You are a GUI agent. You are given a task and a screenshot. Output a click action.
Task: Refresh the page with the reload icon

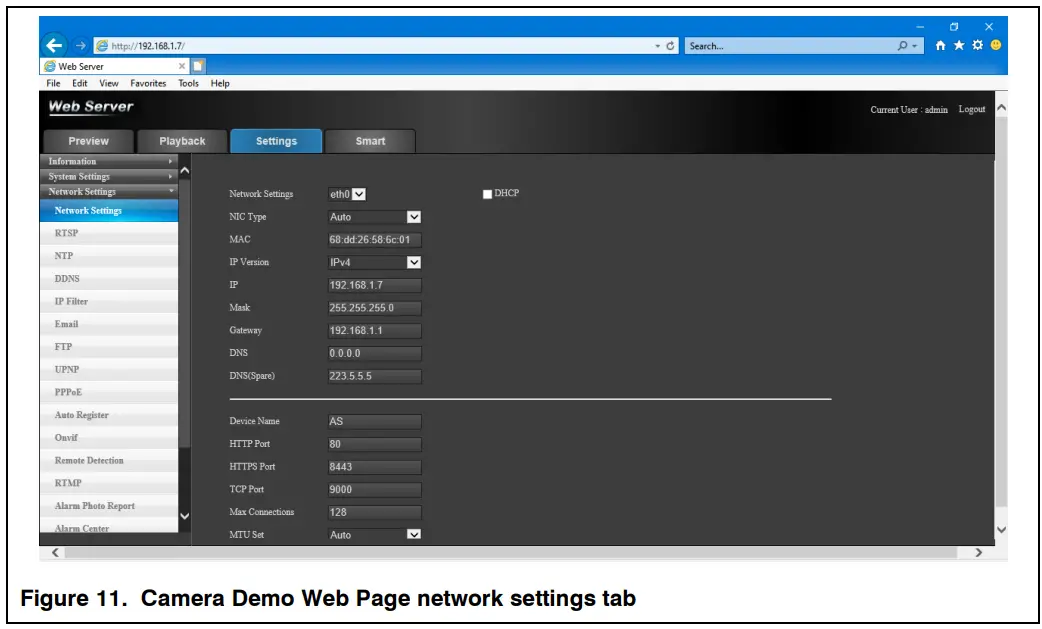[670, 46]
